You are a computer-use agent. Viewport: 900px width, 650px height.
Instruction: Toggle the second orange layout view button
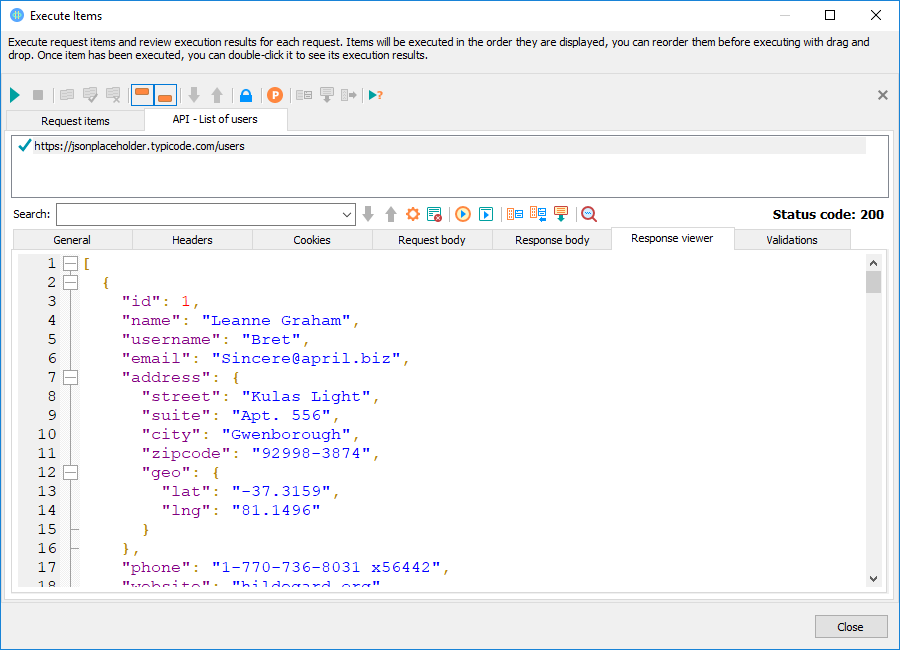click(x=164, y=94)
